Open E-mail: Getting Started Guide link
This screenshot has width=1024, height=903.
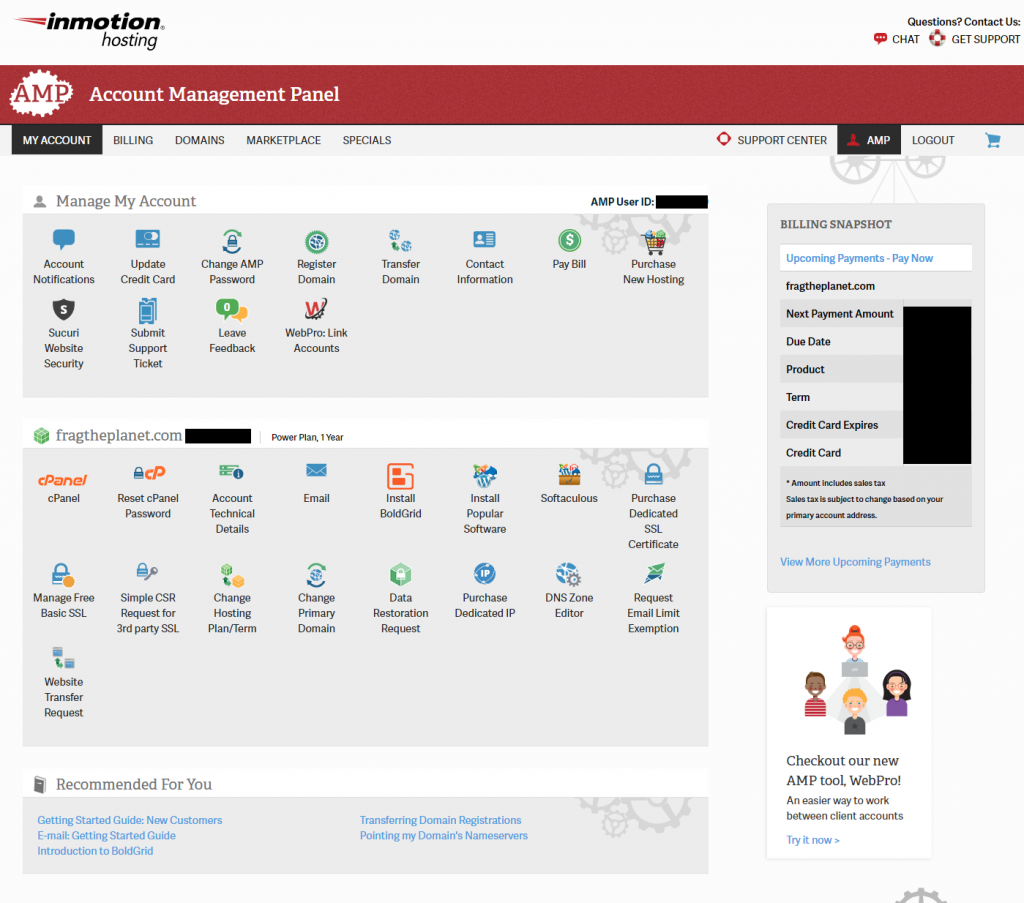(x=106, y=835)
